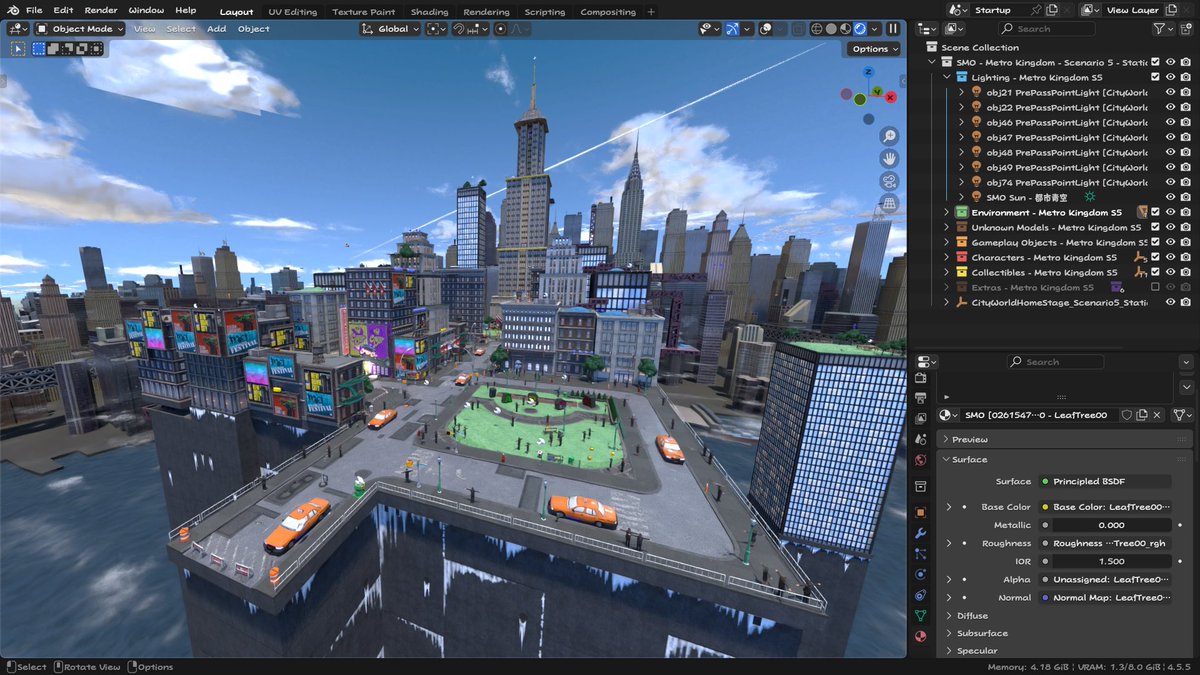Open Global transform orientation dropdown
The width and height of the screenshot is (1200, 675).
(x=391, y=29)
